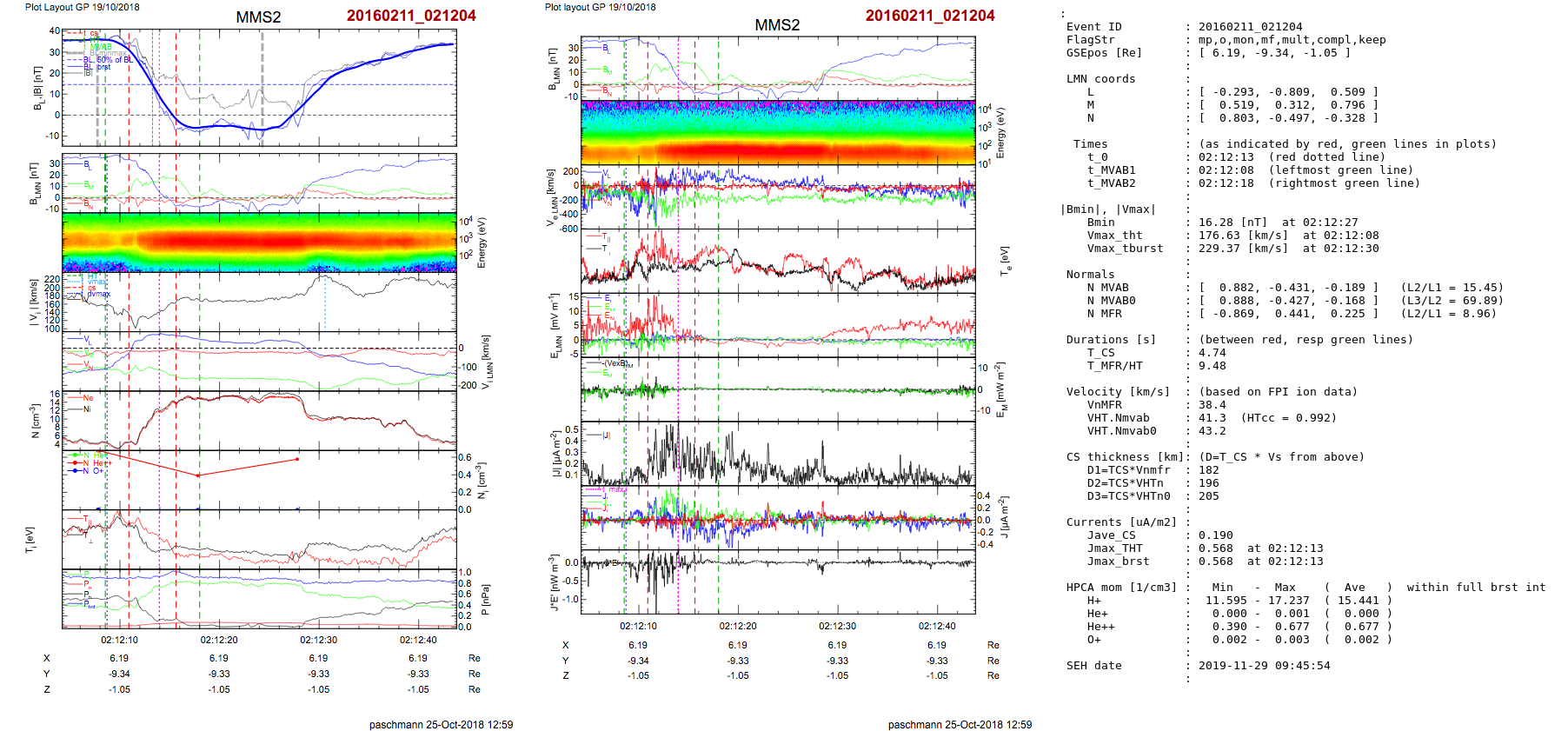The height and width of the screenshot is (731, 1568).
Task: Select D1=TCS*Vnmfr thickness value 182
Action: point(1209,470)
